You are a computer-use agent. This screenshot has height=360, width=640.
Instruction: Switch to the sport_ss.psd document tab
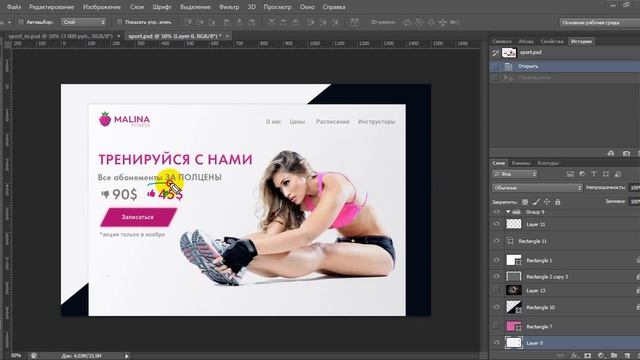[60, 36]
